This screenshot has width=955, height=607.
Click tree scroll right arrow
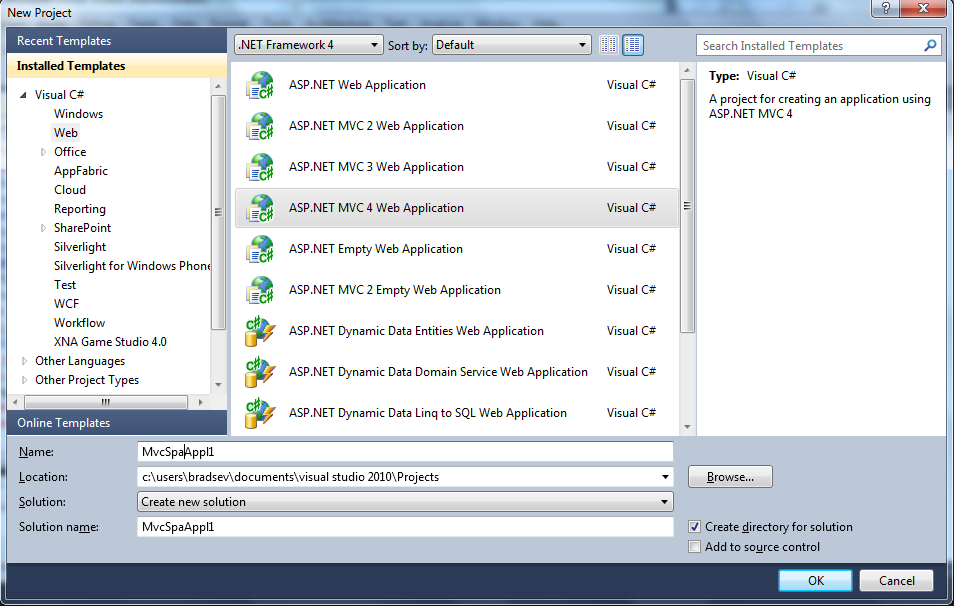200,402
